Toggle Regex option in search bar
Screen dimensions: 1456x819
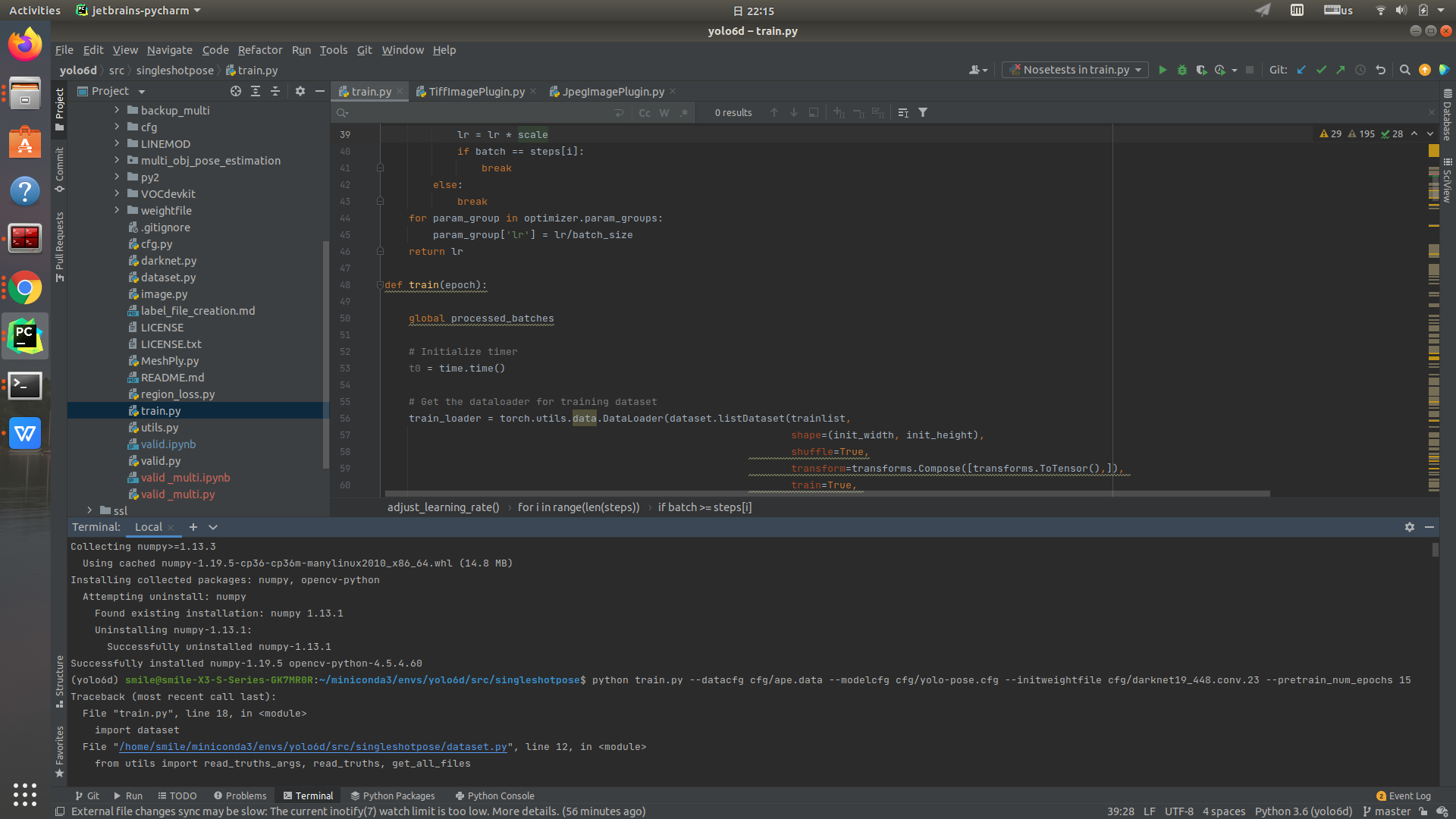(x=684, y=112)
